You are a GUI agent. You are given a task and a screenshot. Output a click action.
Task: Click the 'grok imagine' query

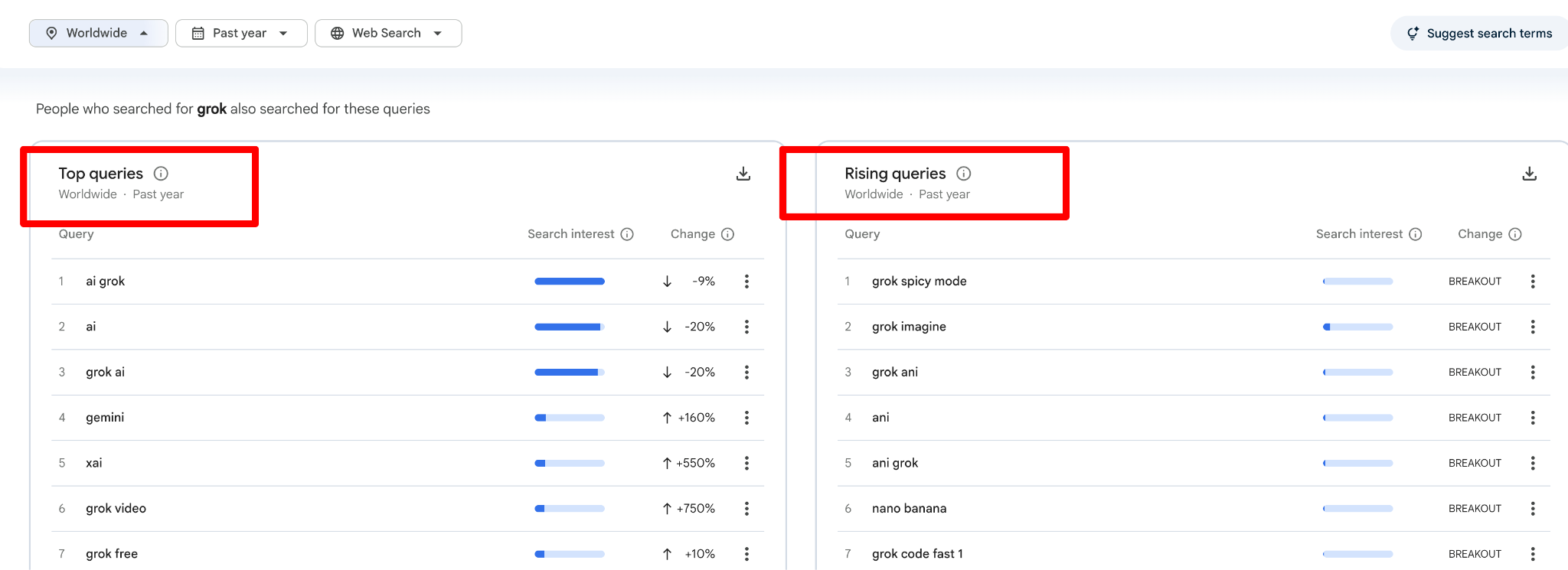tap(909, 327)
